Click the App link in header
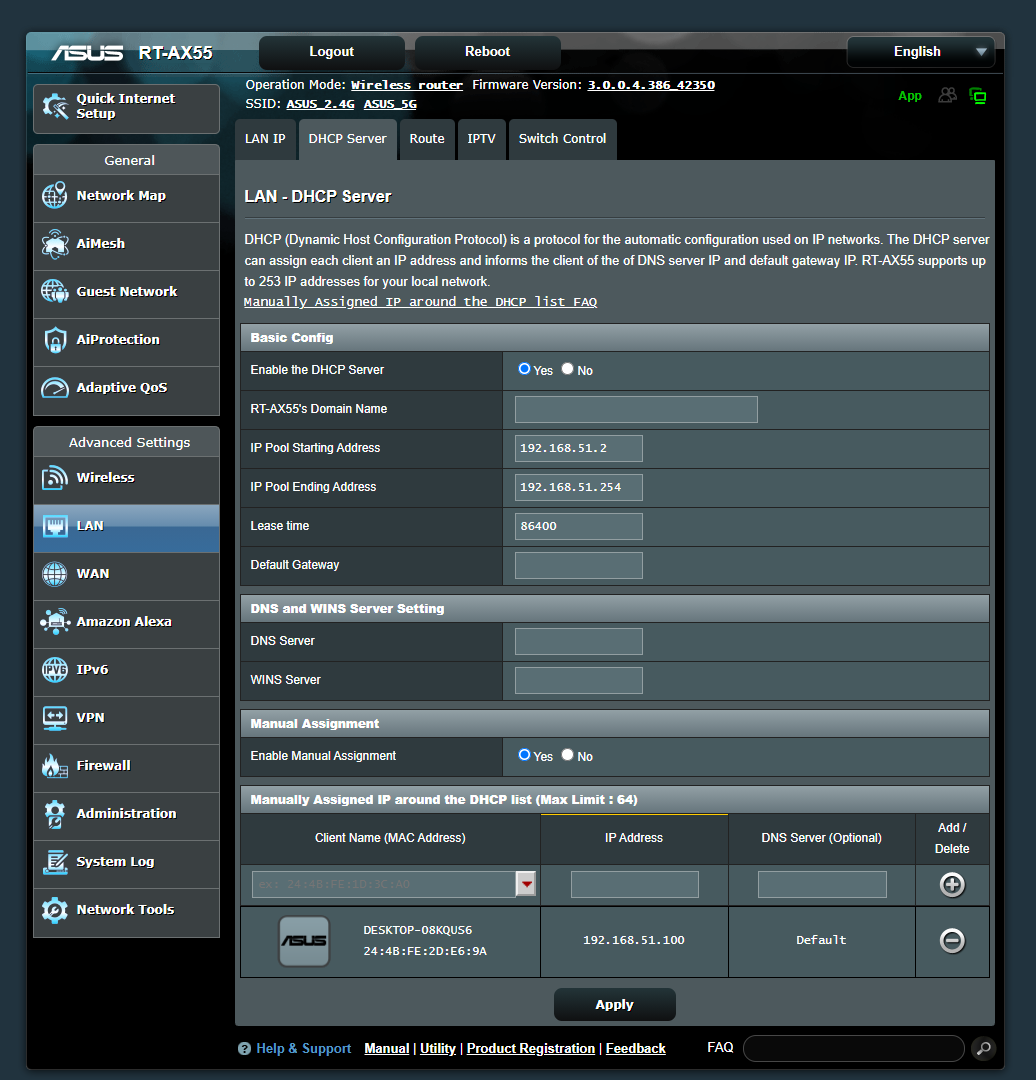Image resolution: width=1036 pixels, height=1080 pixels. click(x=910, y=96)
